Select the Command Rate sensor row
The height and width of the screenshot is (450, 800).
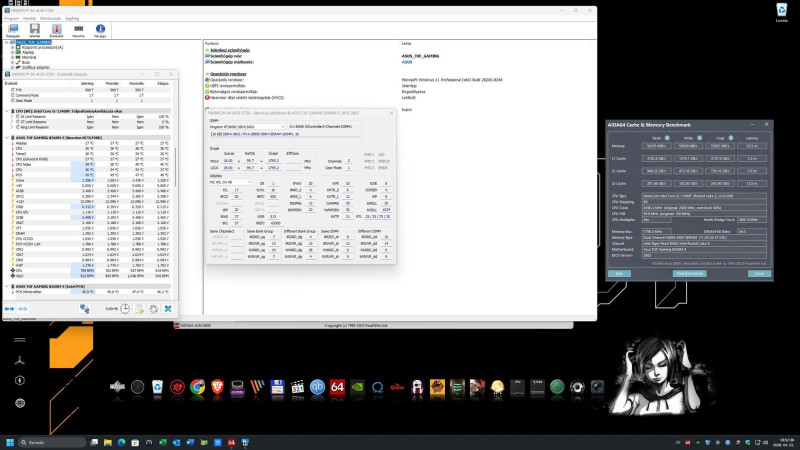pos(90,95)
